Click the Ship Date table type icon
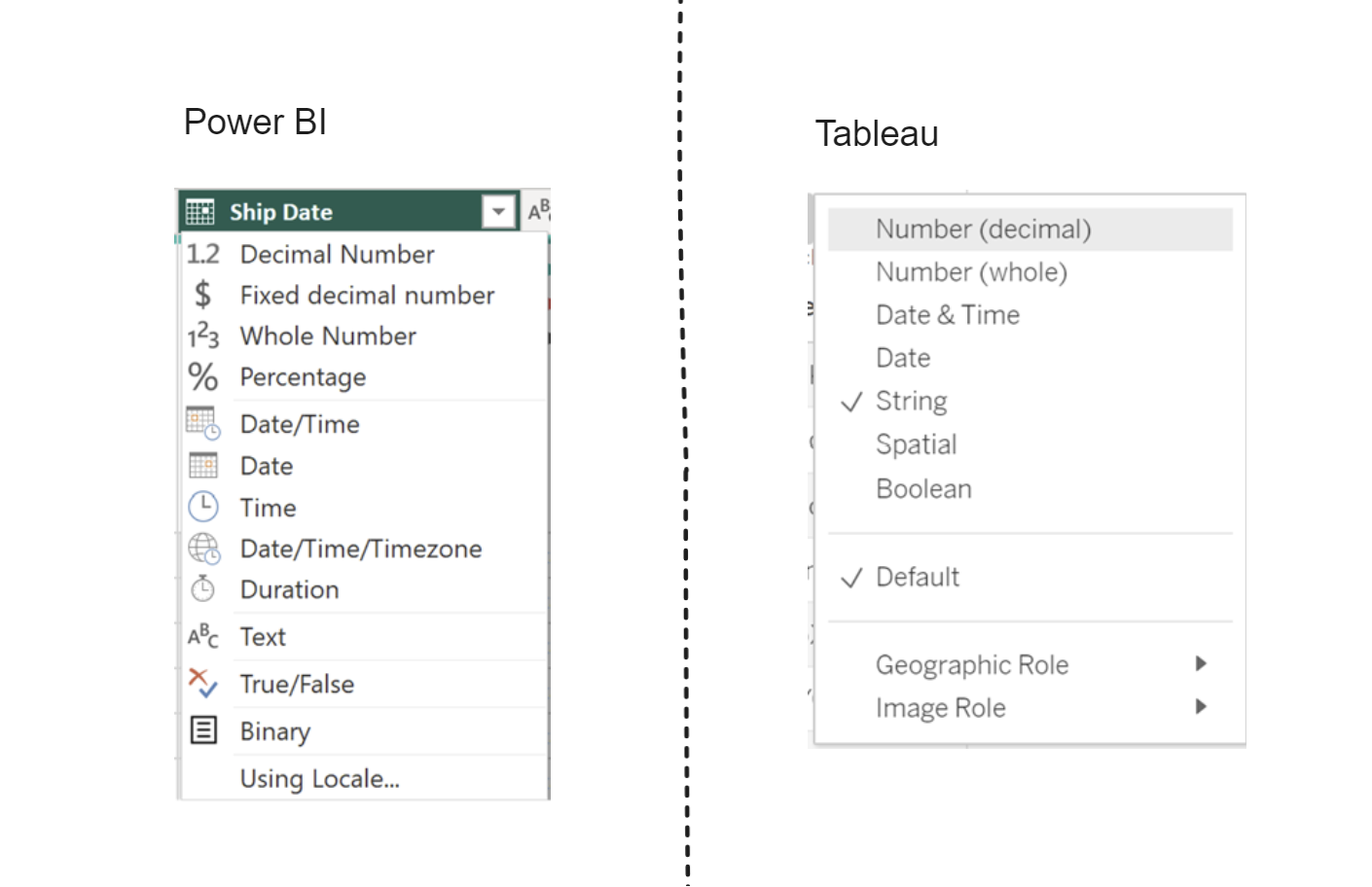 coord(200,211)
